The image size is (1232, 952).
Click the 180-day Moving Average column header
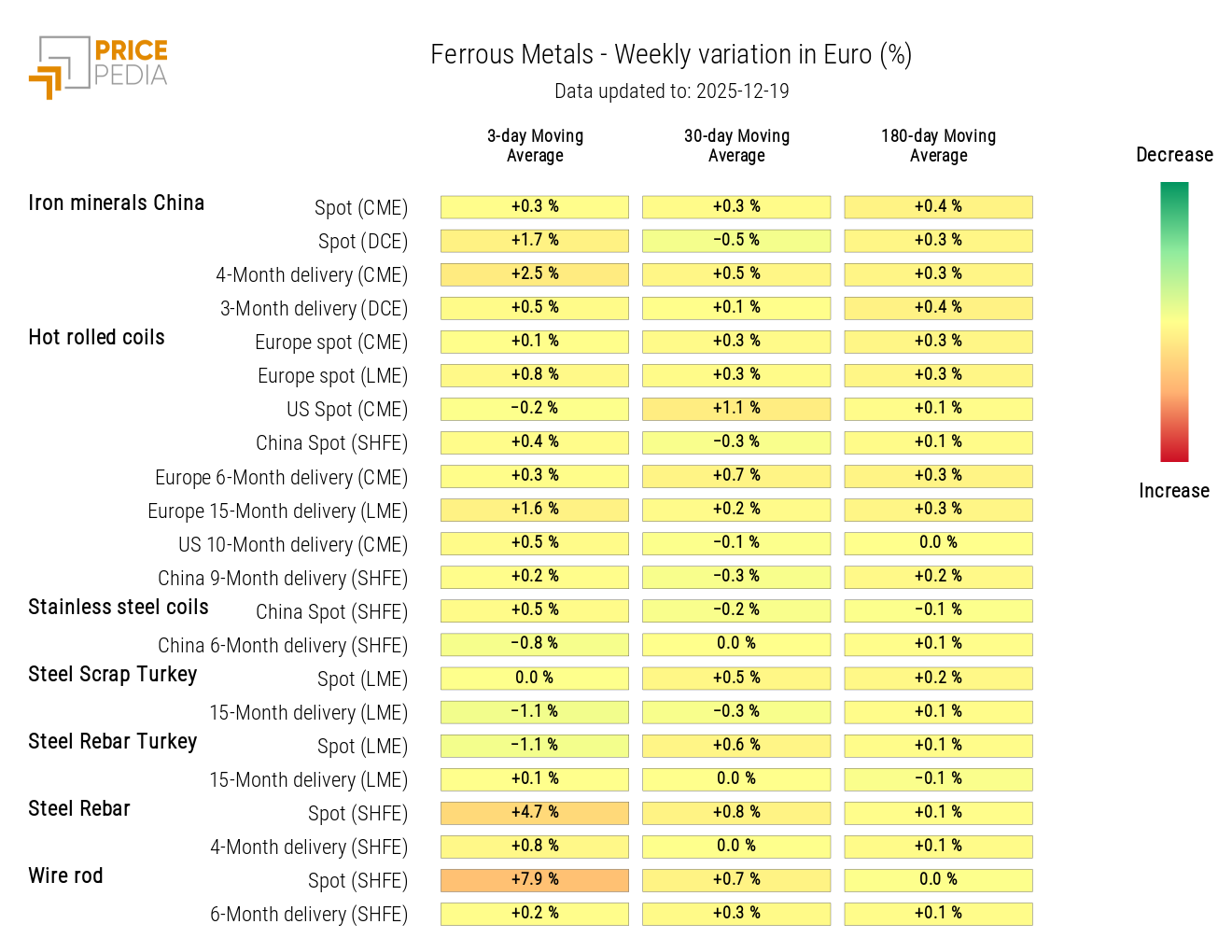click(x=938, y=146)
